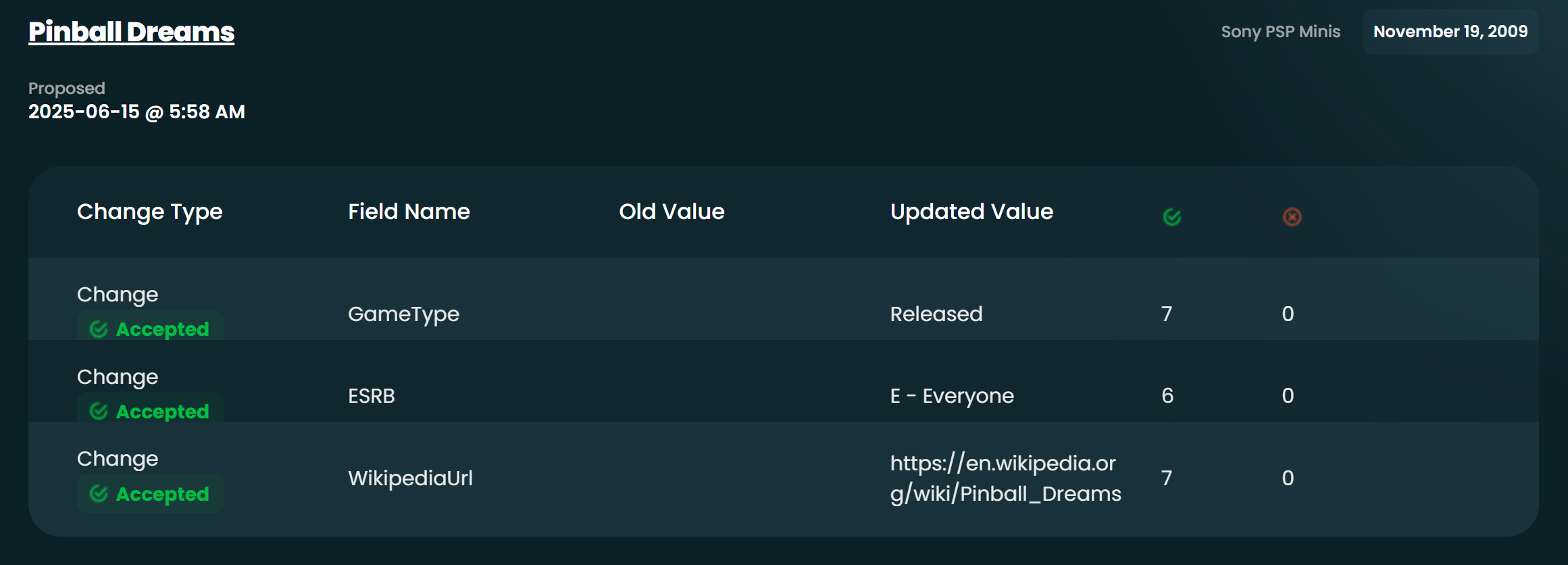This screenshot has width=1568, height=565.
Task: Click the proposed timestamp 2025-06-15 @ 5:58 AM
Action: [136, 112]
